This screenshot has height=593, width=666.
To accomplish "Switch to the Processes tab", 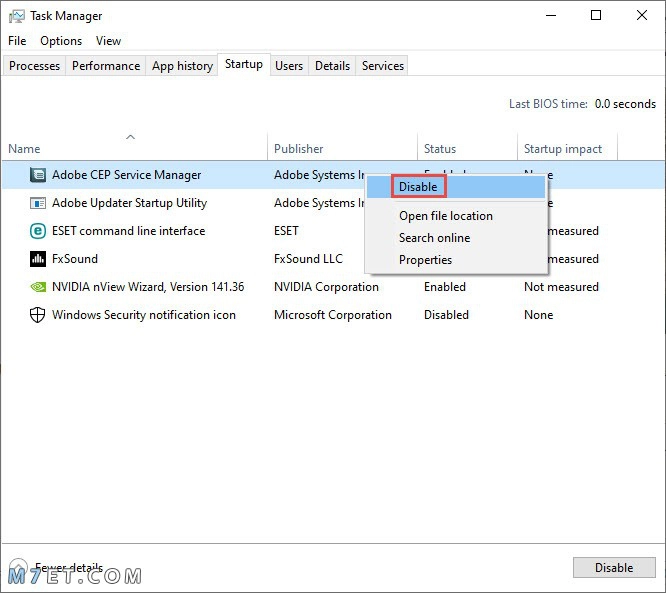I will 34,66.
